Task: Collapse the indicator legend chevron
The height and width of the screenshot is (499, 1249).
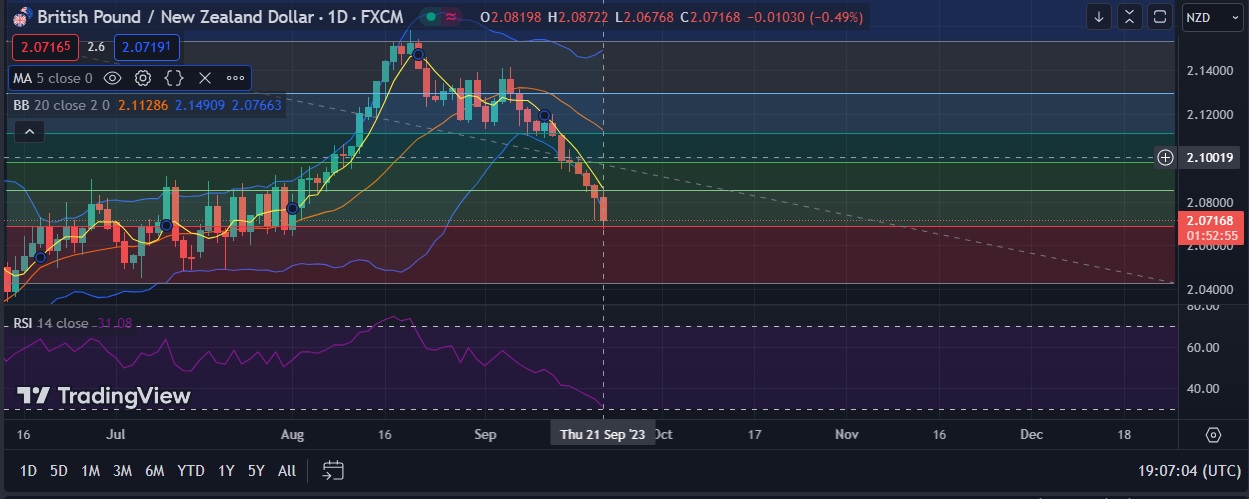Action: click(x=29, y=131)
